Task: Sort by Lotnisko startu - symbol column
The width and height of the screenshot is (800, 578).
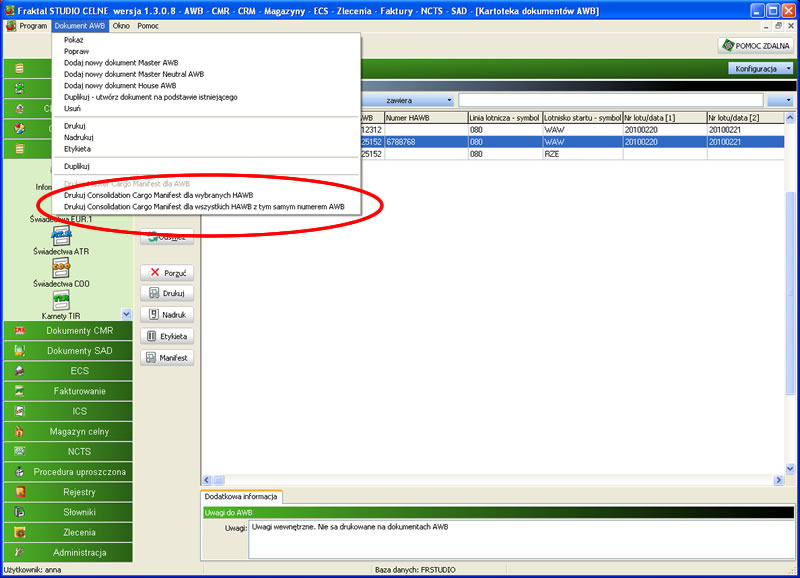Action: tap(583, 118)
